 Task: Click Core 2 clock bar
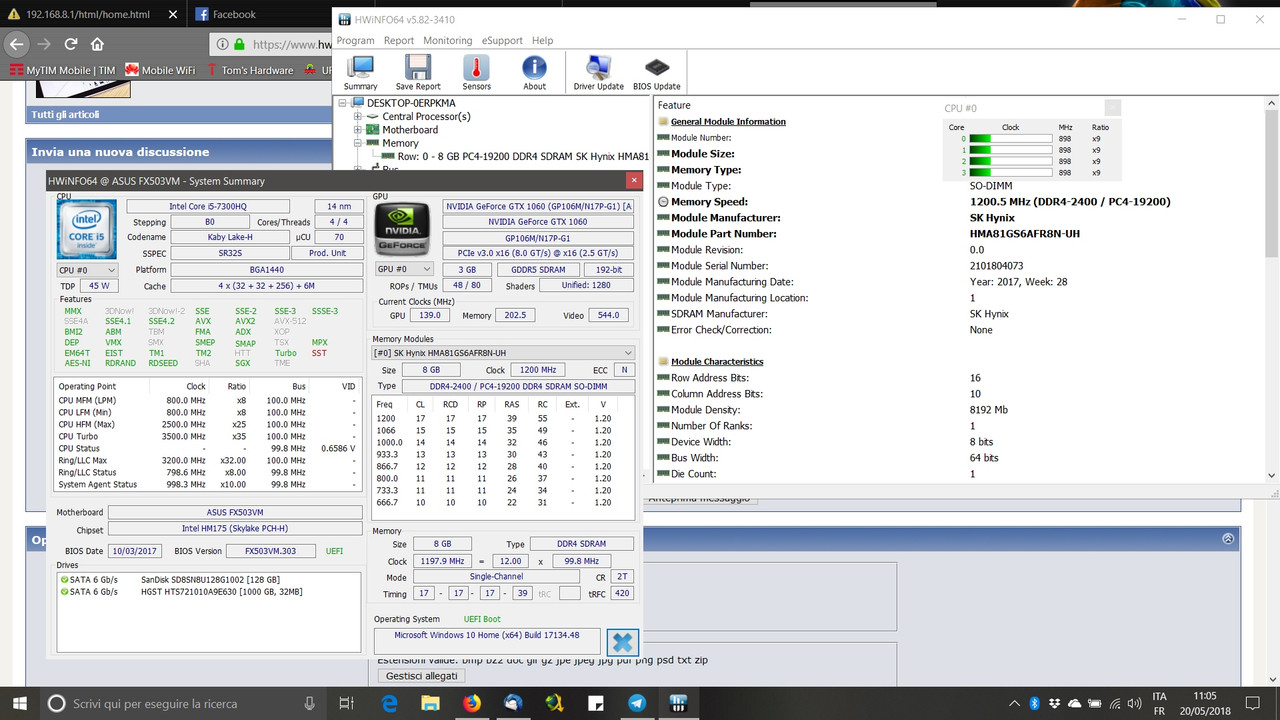(x=1011, y=161)
